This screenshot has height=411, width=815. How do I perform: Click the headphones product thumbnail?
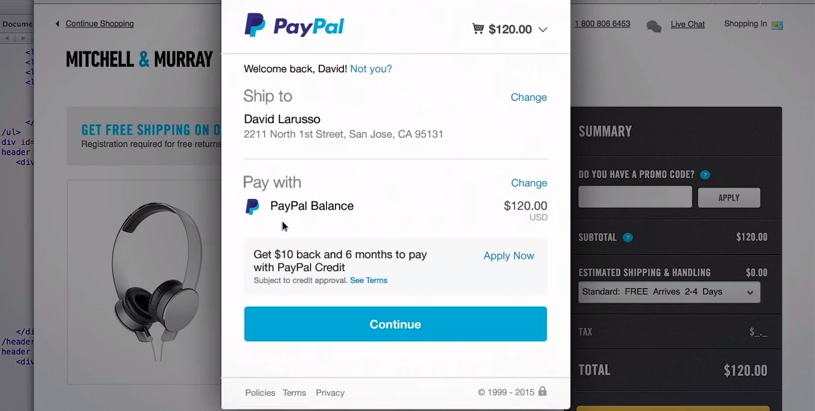[x=155, y=278]
